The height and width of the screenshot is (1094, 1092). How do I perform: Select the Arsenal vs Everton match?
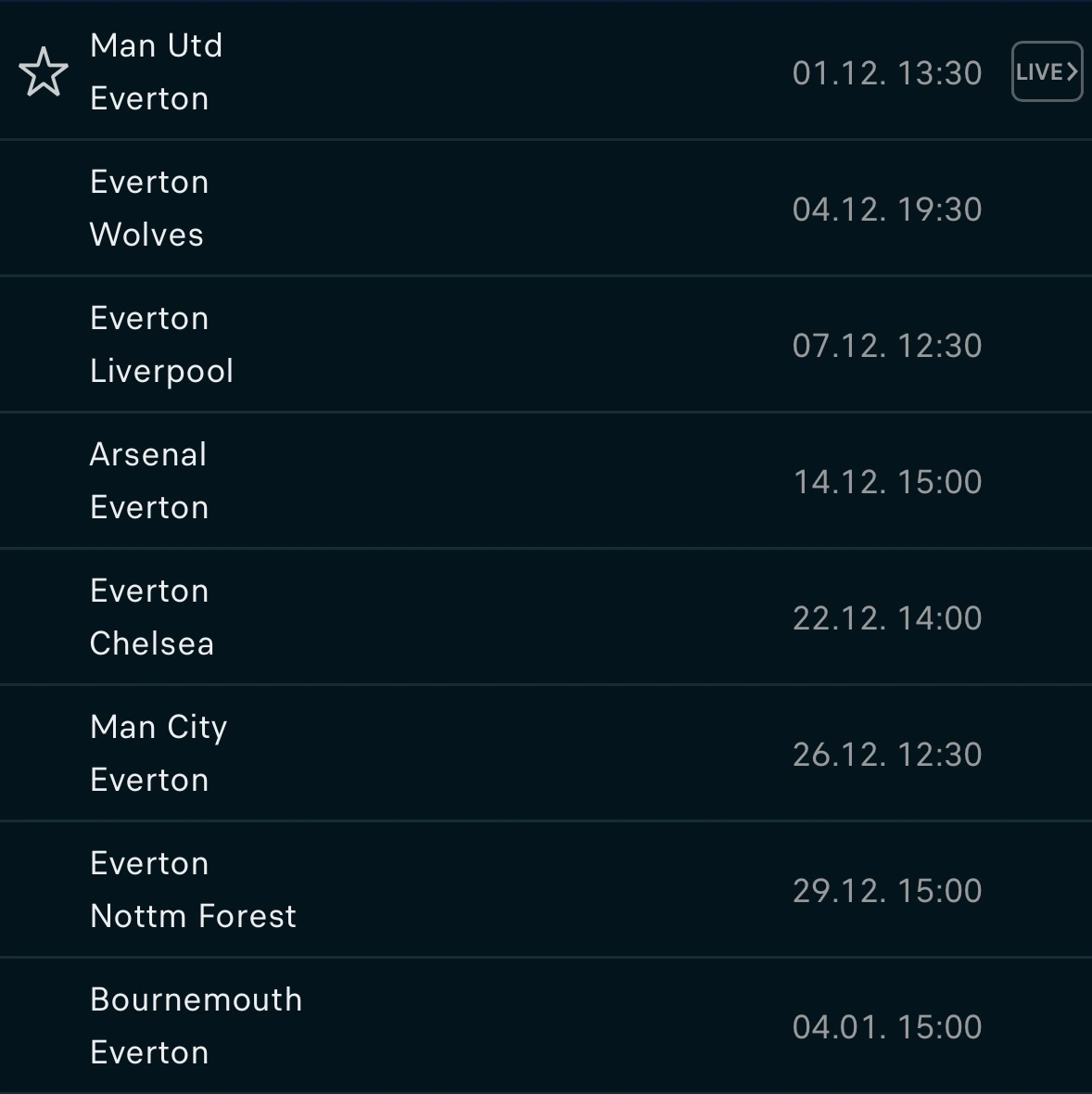[x=463, y=481]
